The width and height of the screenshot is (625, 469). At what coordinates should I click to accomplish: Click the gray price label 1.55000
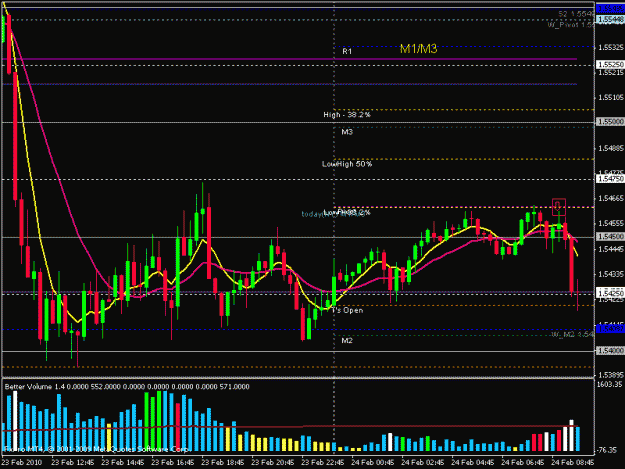tap(610, 122)
